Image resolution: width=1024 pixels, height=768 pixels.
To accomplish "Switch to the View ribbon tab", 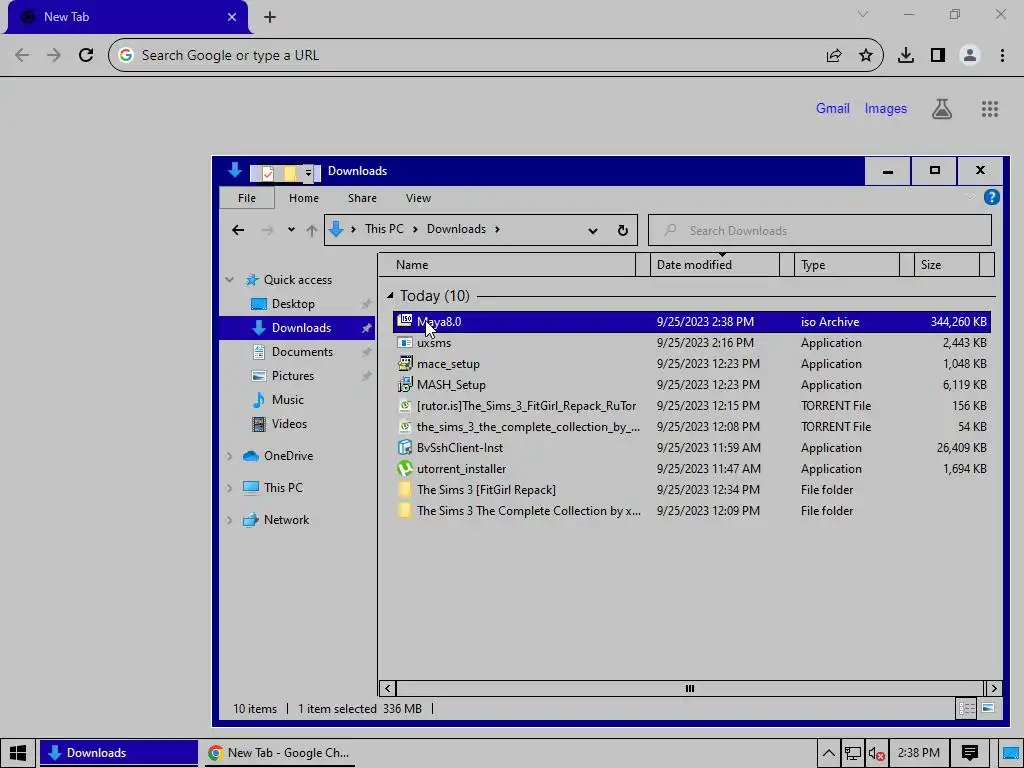I will click(418, 198).
